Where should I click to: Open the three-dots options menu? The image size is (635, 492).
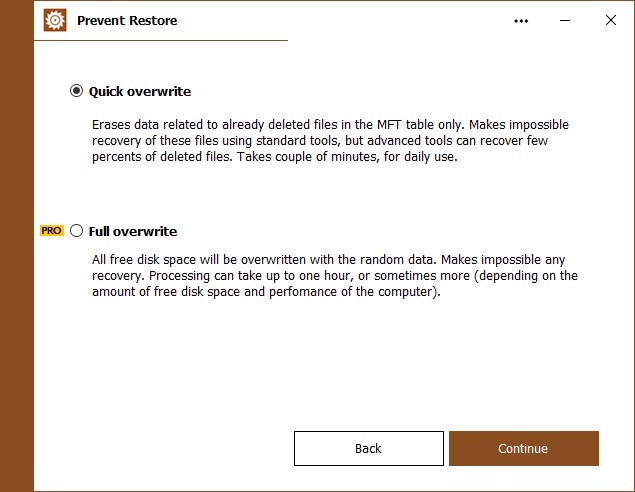[x=521, y=21]
